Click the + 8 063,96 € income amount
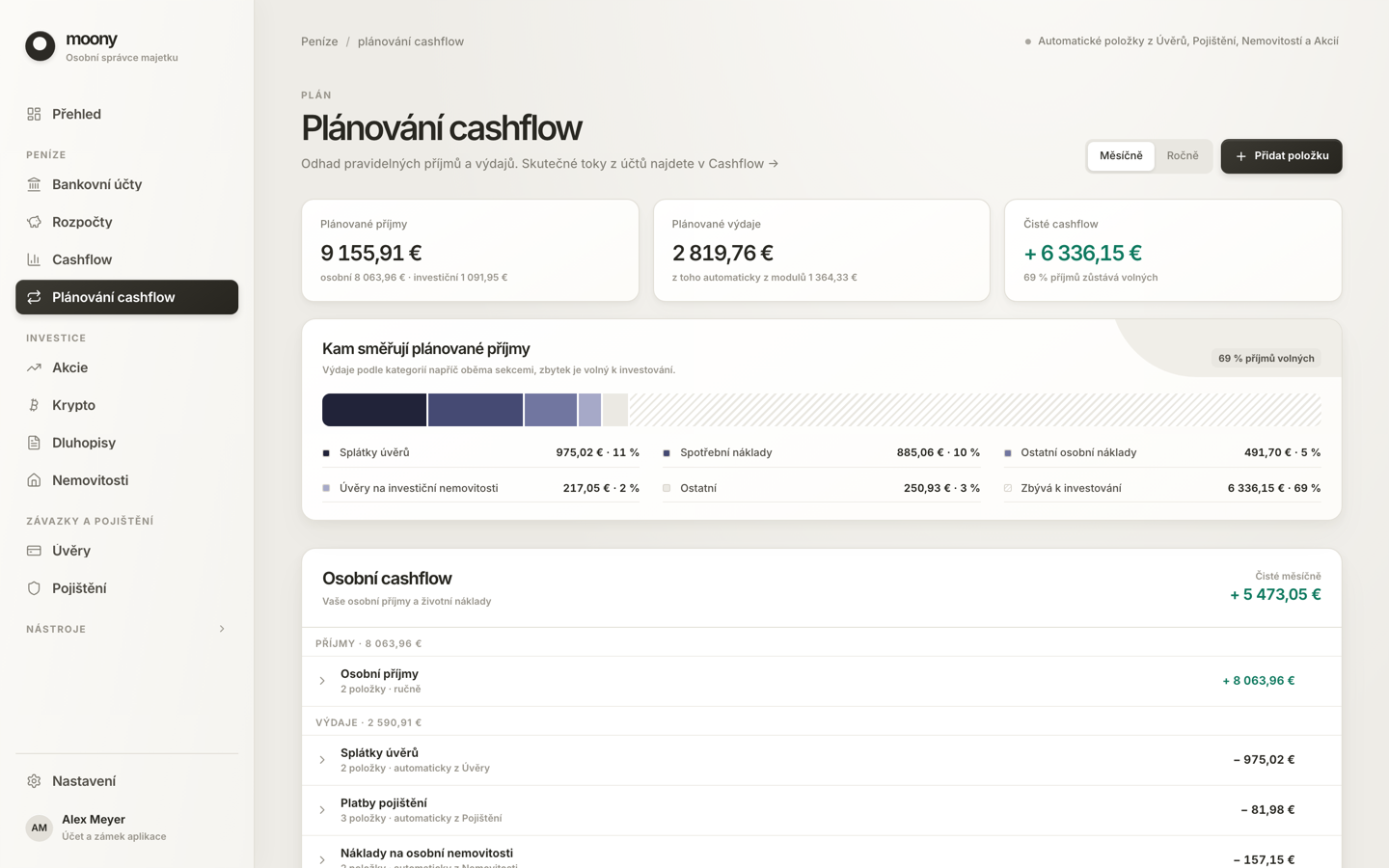Viewport: 1389px width, 868px height. pos(1259,681)
